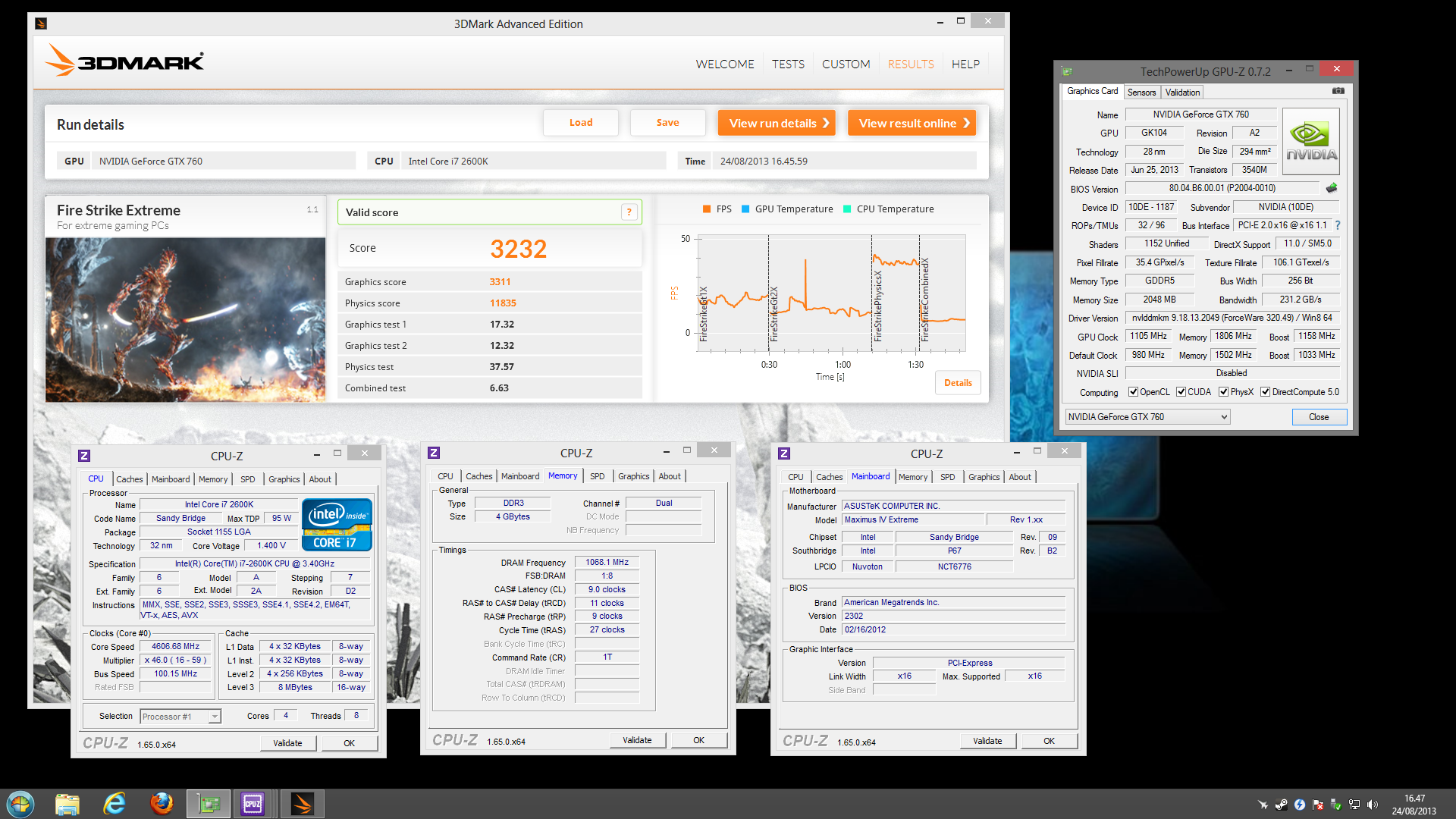
Task: Click the Save button in Run details
Action: click(668, 123)
